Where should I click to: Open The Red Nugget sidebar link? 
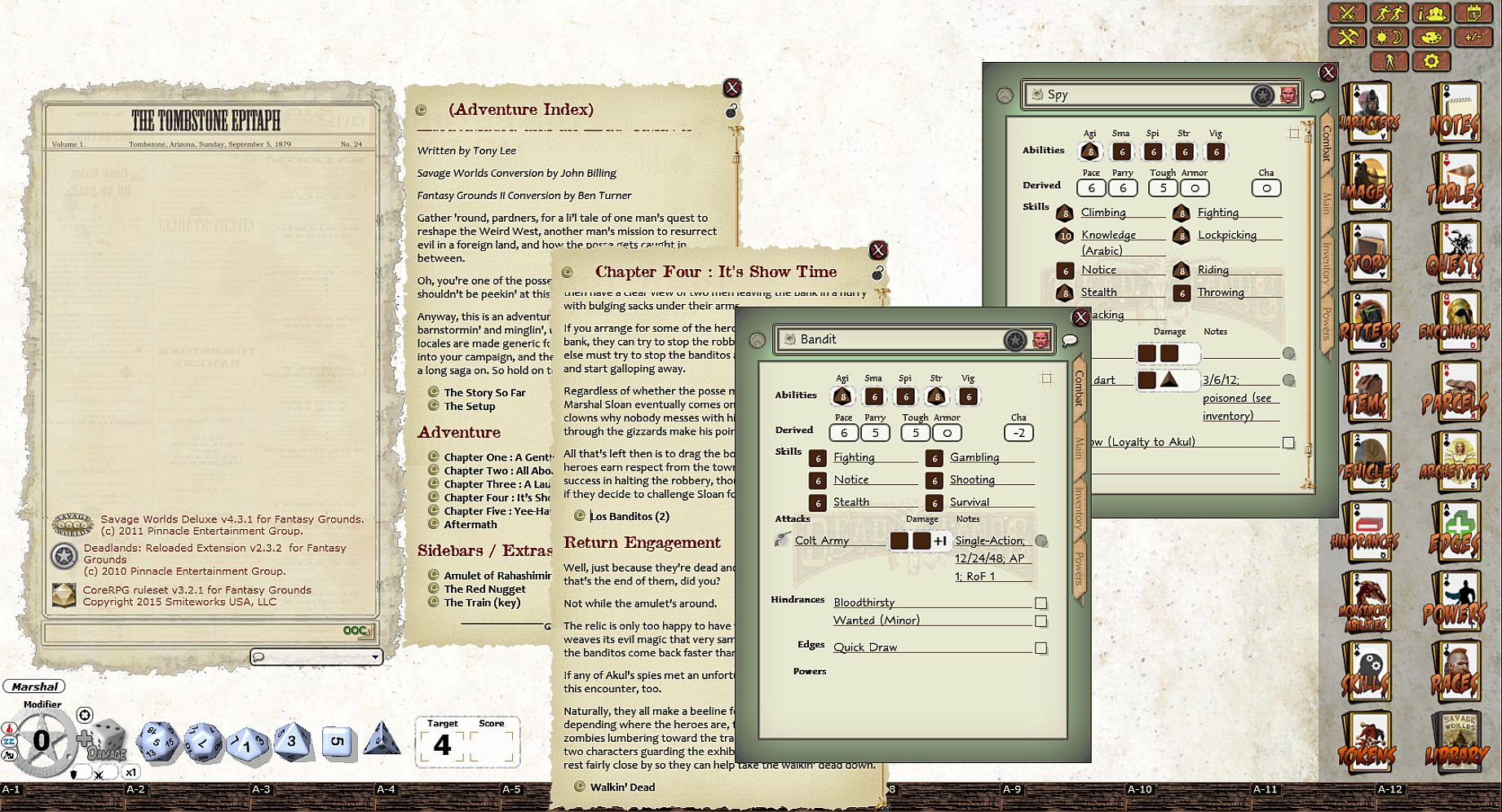coord(484,589)
